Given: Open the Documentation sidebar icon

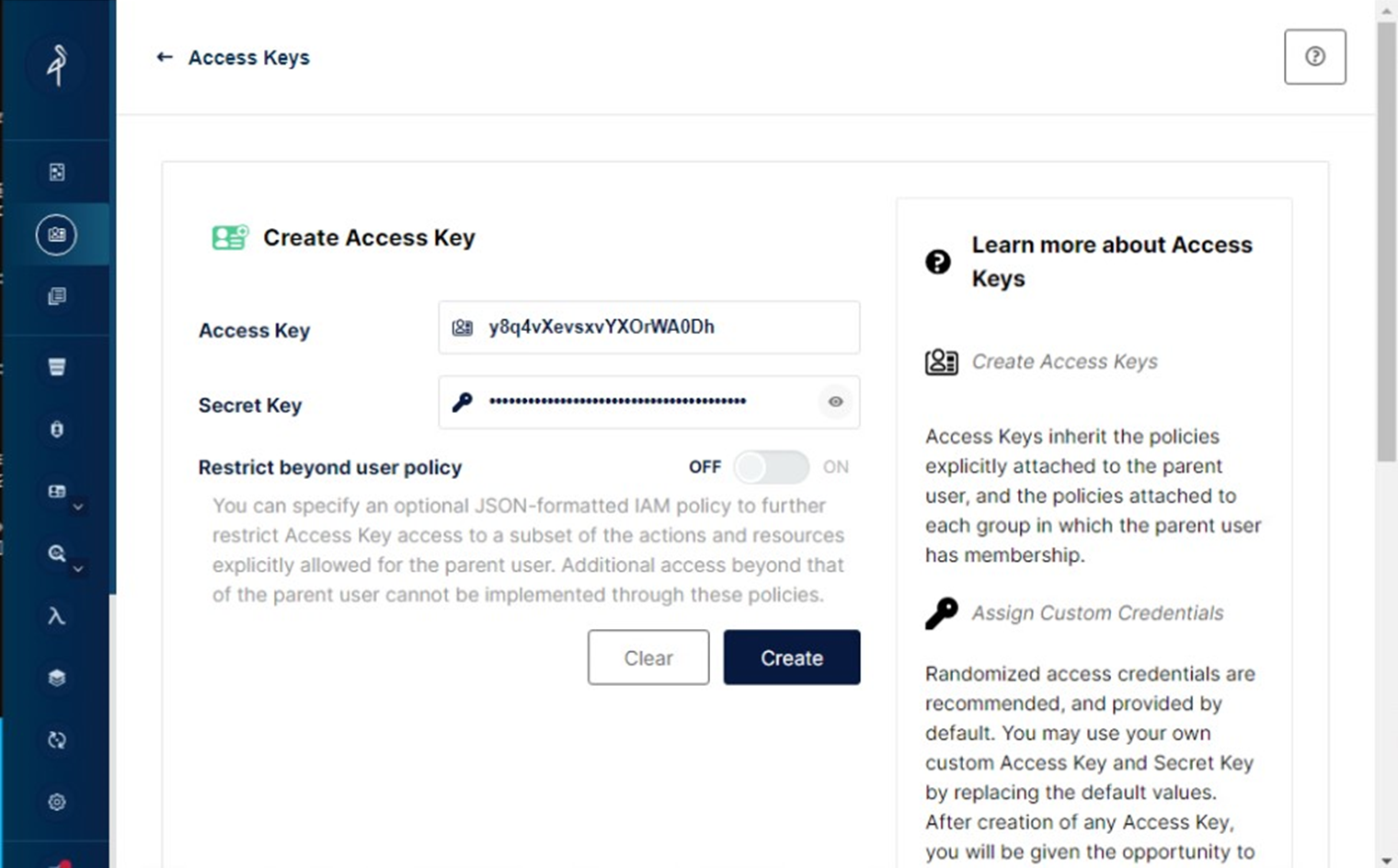Looking at the screenshot, I should click(56, 296).
